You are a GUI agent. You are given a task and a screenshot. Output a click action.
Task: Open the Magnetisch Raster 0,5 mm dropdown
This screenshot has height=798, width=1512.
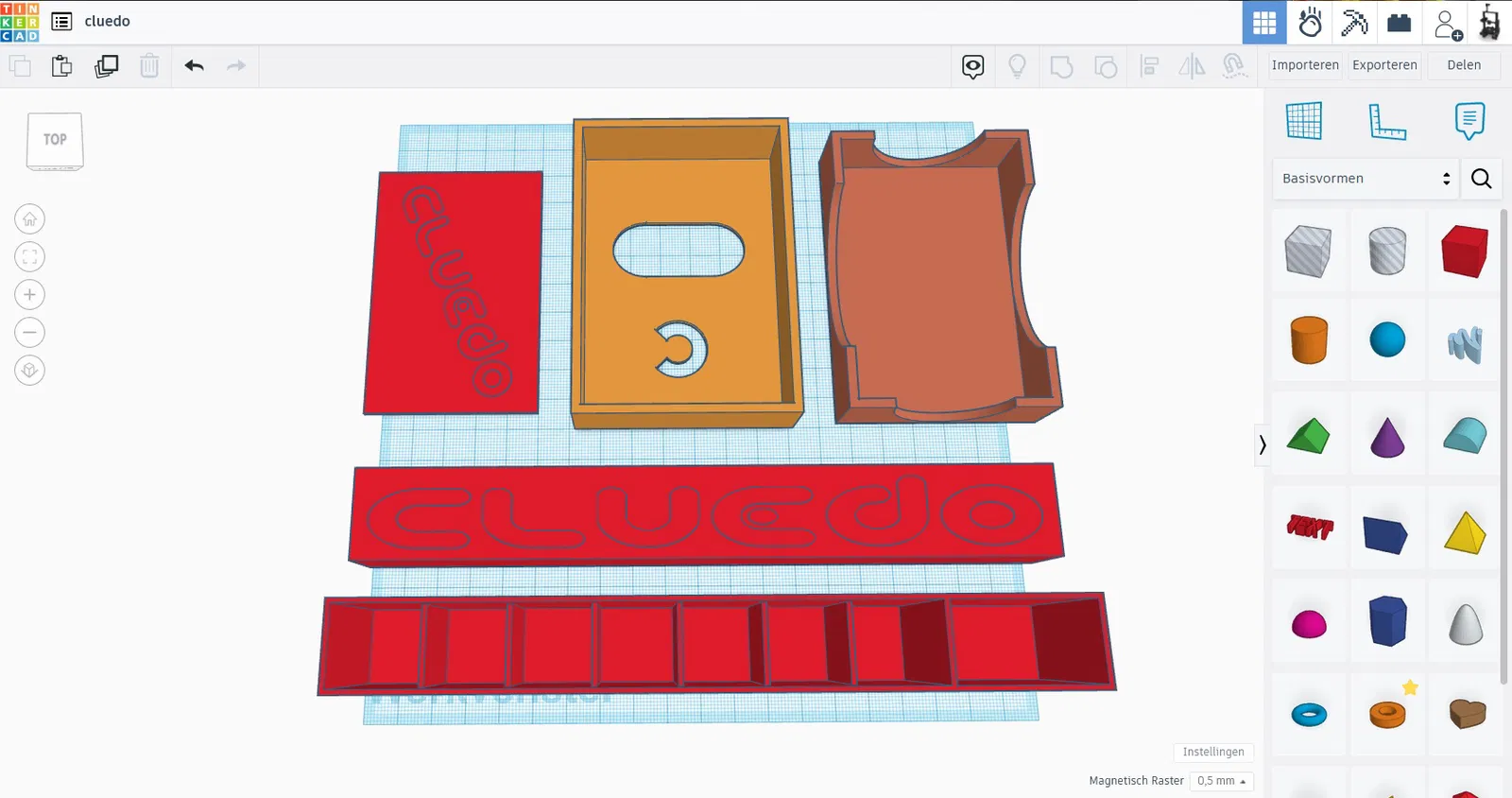[1222, 781]
